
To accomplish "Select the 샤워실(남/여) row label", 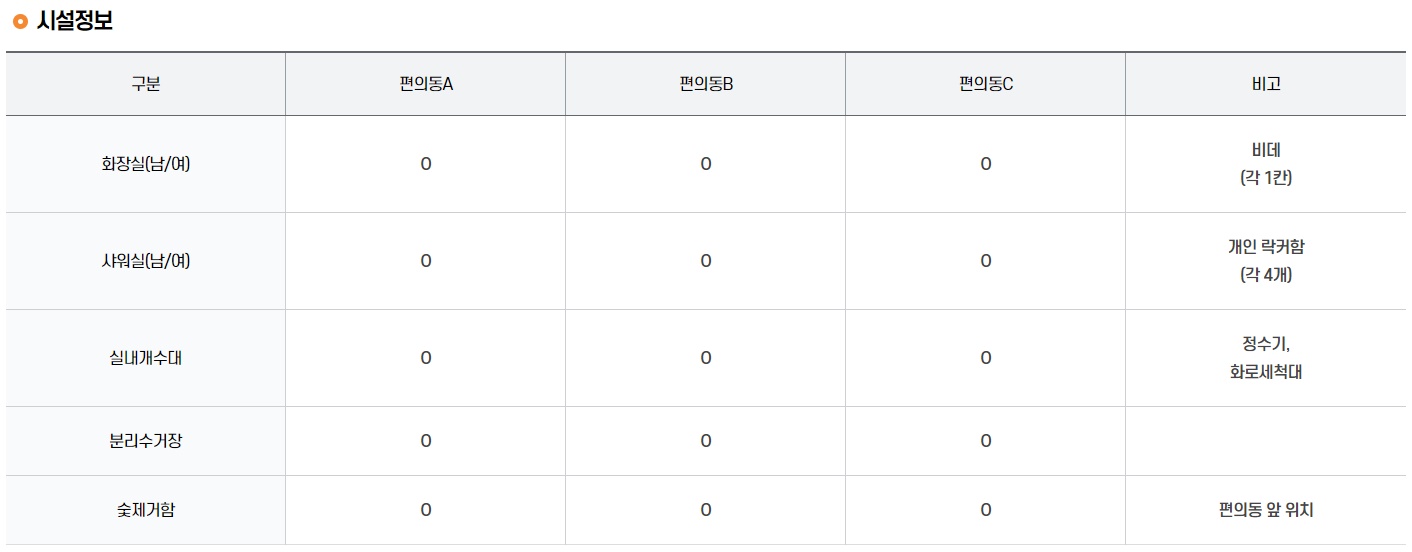I will tap(146, 261).
